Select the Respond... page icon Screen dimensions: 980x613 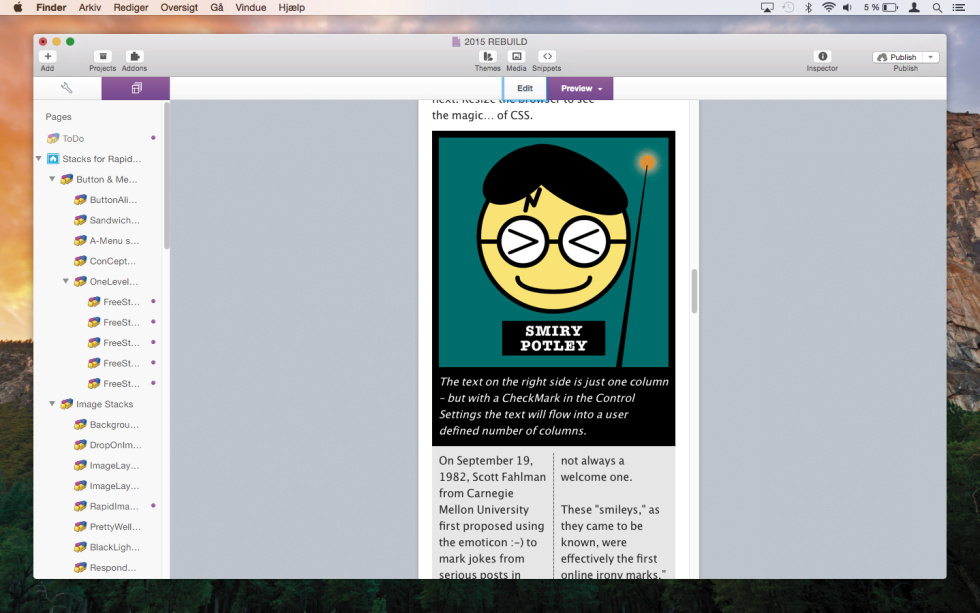click(80, 567)
